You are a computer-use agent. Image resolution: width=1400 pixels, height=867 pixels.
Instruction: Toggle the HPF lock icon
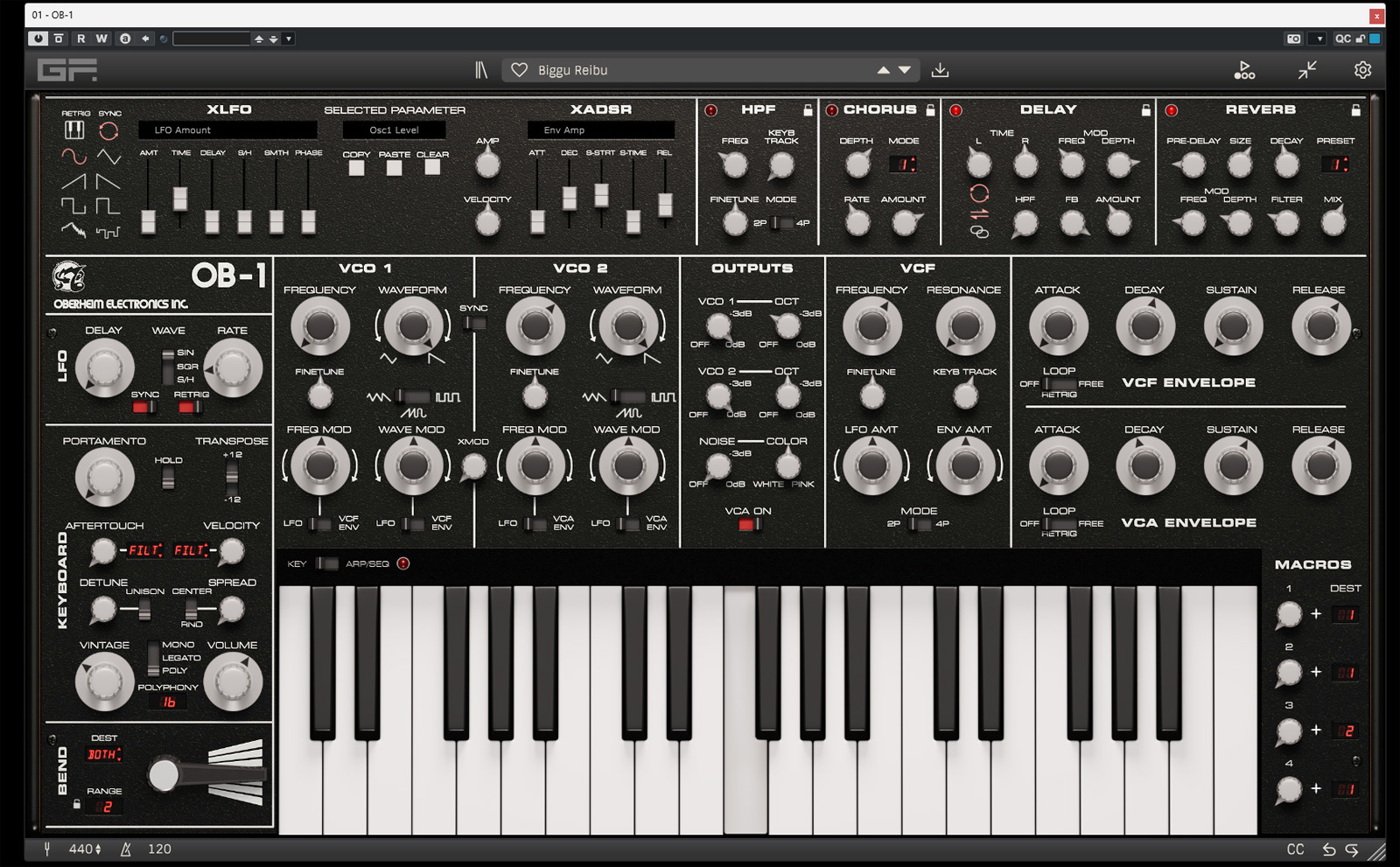808,110
